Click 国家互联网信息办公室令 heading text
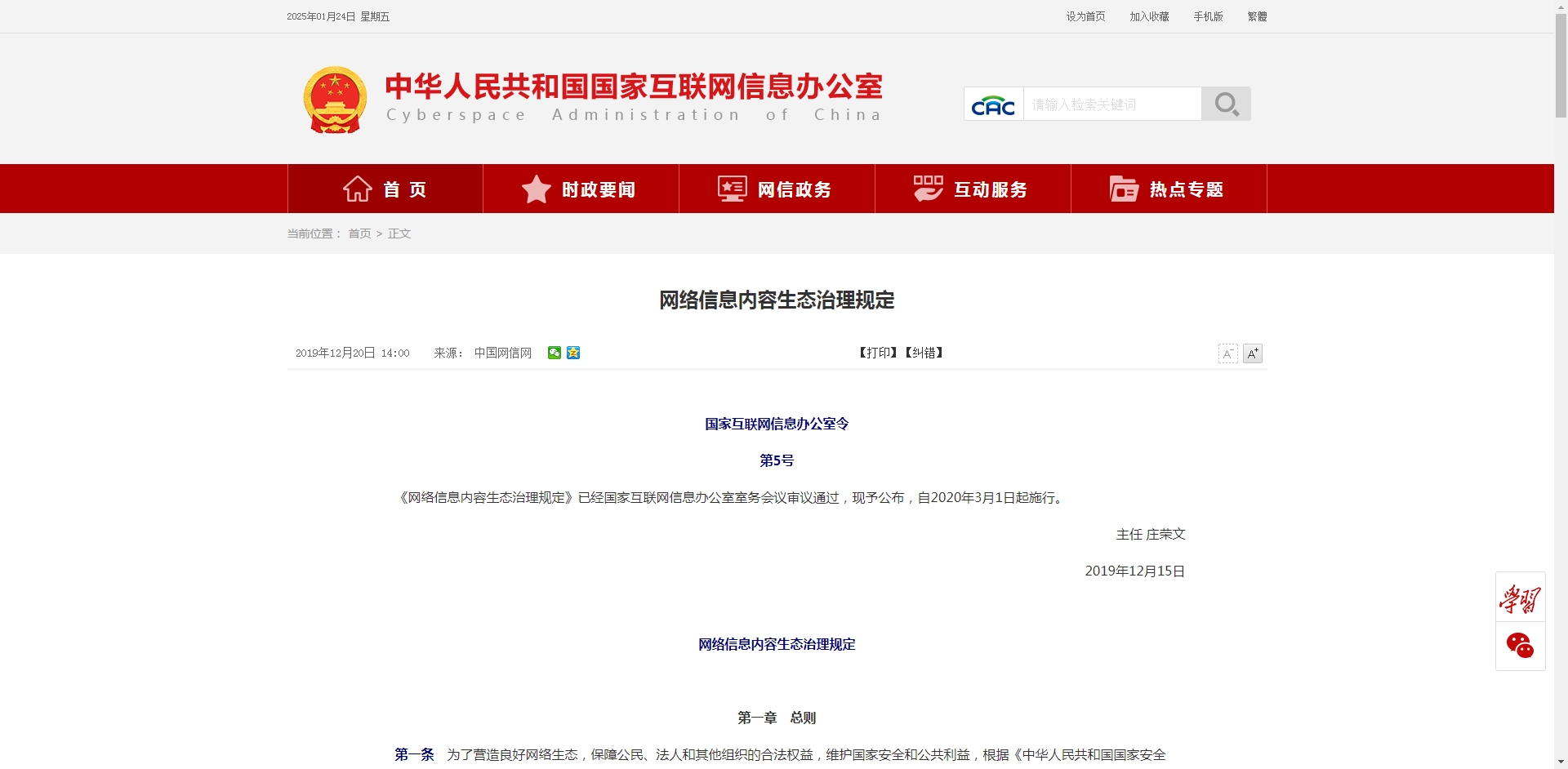Image resolution: width=1568 pixels, height=769 pixels. pos(777,424)
